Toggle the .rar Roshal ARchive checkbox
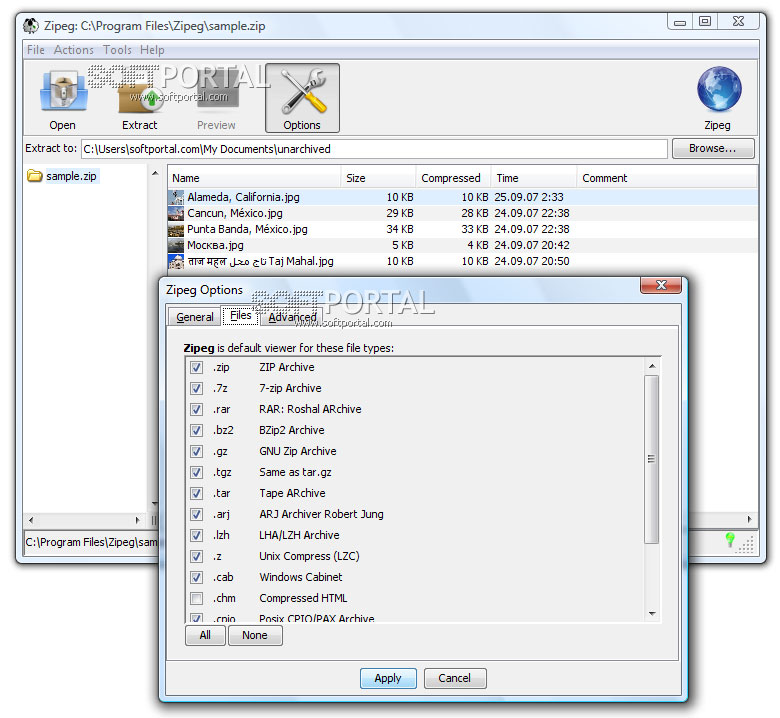 (x=196, y=409)
